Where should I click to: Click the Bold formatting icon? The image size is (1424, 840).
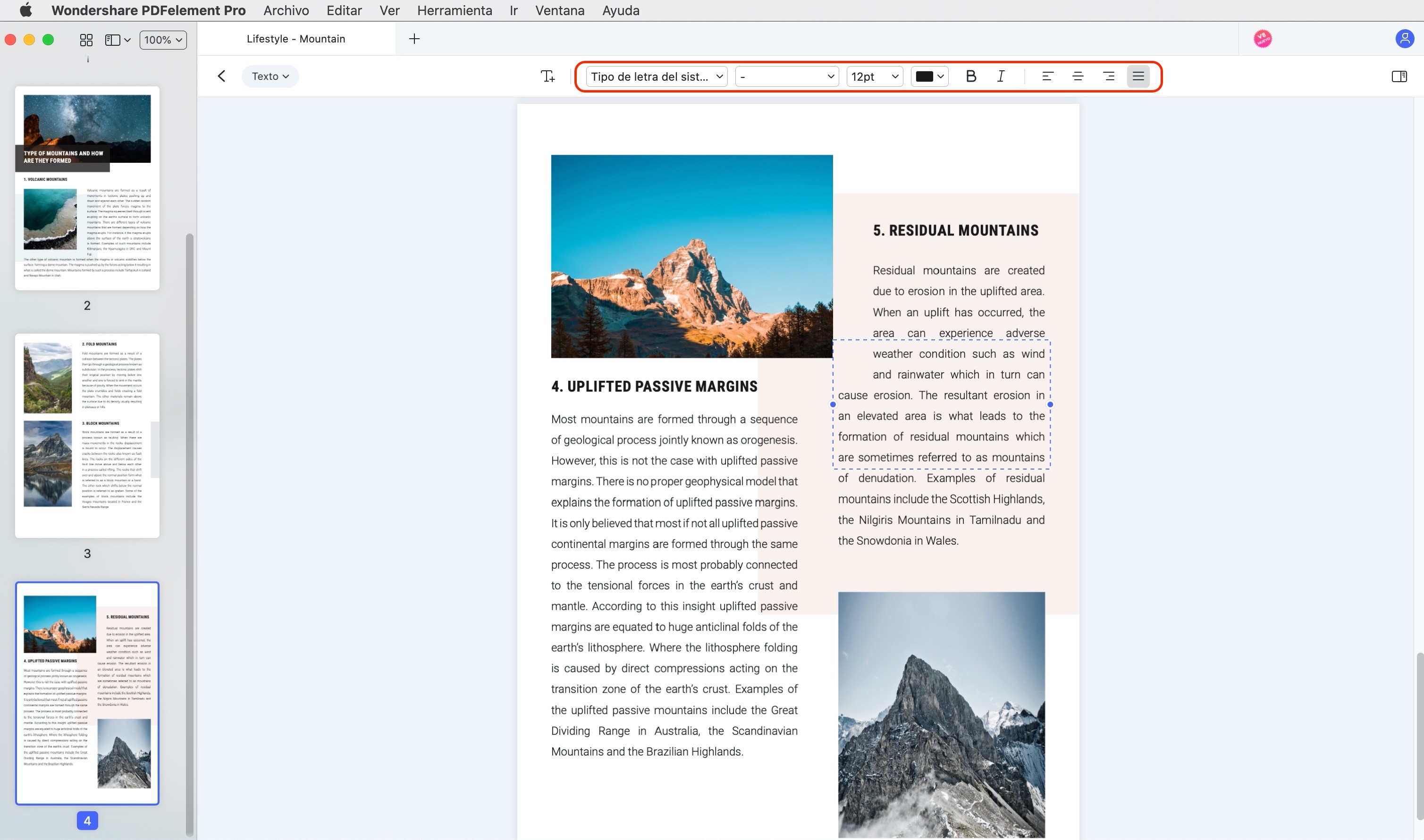tap(967, 75)
